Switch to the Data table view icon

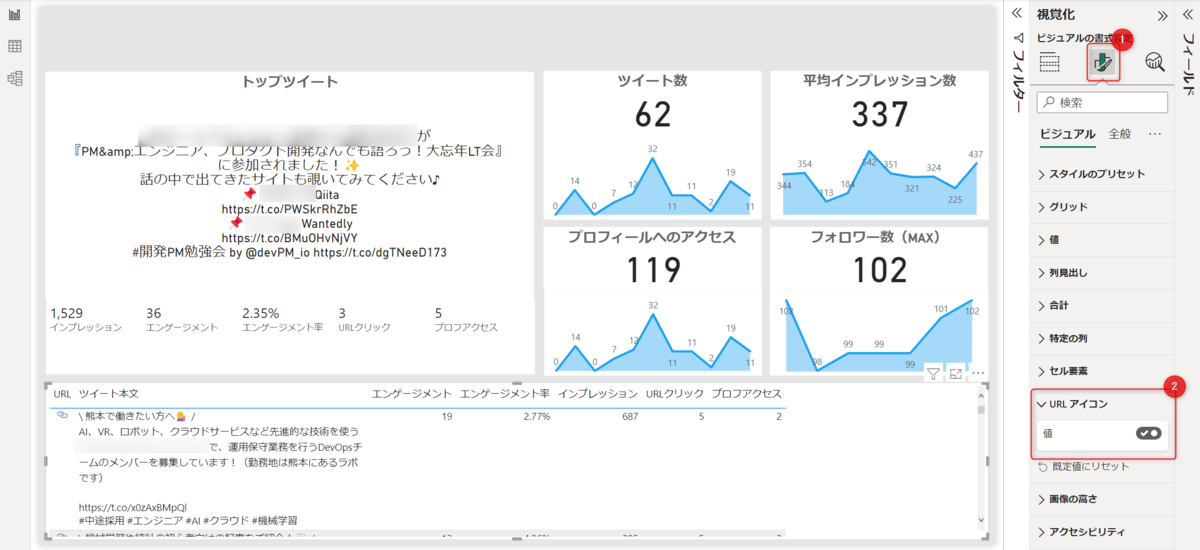(x=15, y=46)
